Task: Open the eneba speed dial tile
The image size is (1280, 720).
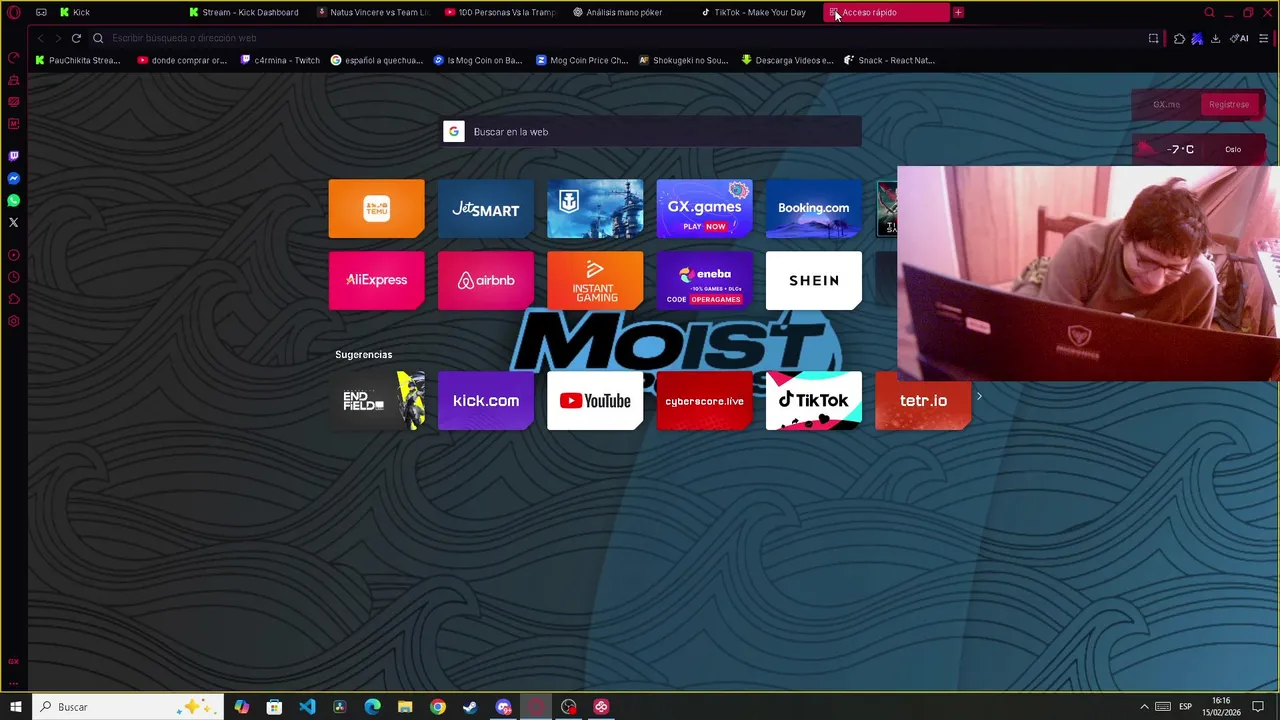Action: click(x=704, y=280)
